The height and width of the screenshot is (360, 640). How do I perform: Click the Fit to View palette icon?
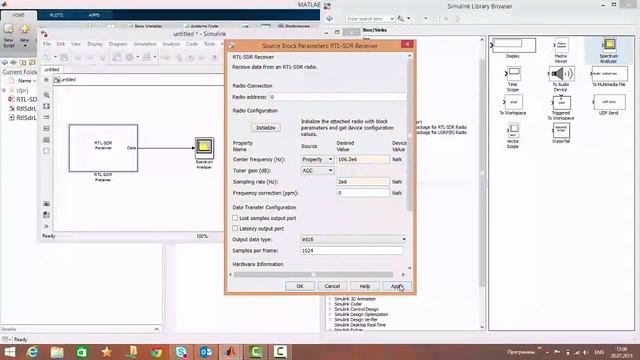(x=47, y=106)
